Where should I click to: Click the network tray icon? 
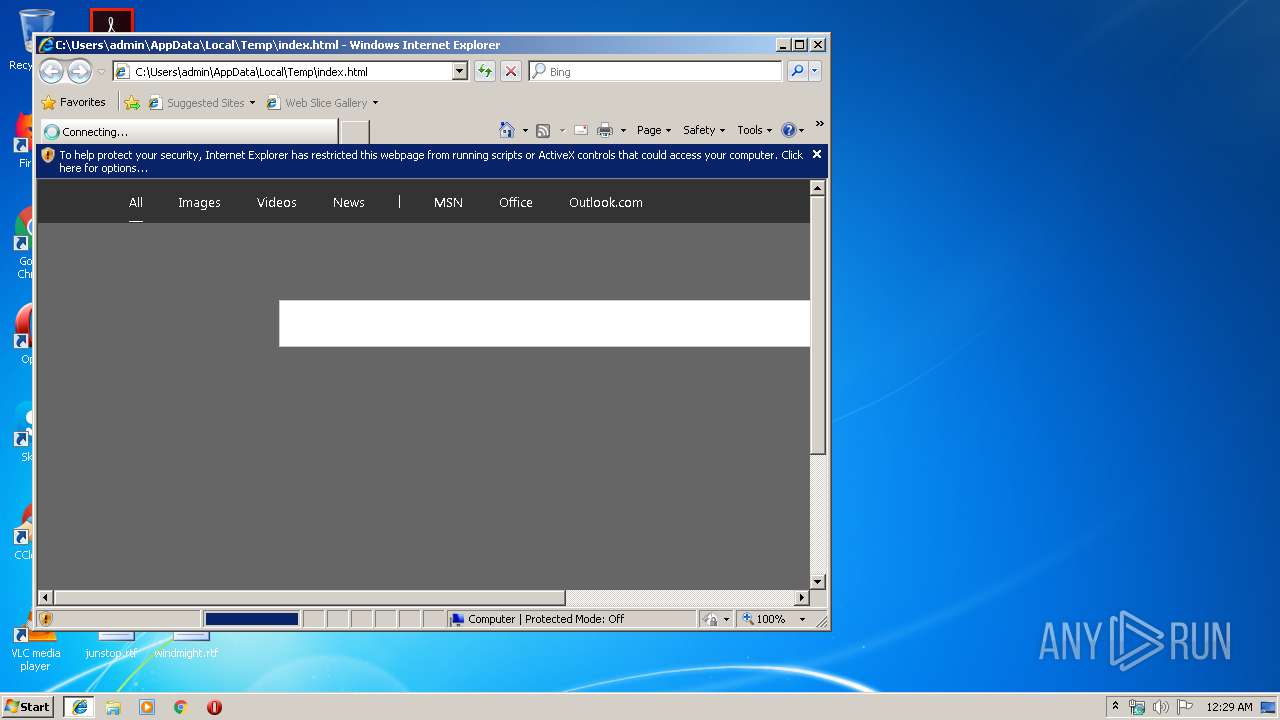1137,707
